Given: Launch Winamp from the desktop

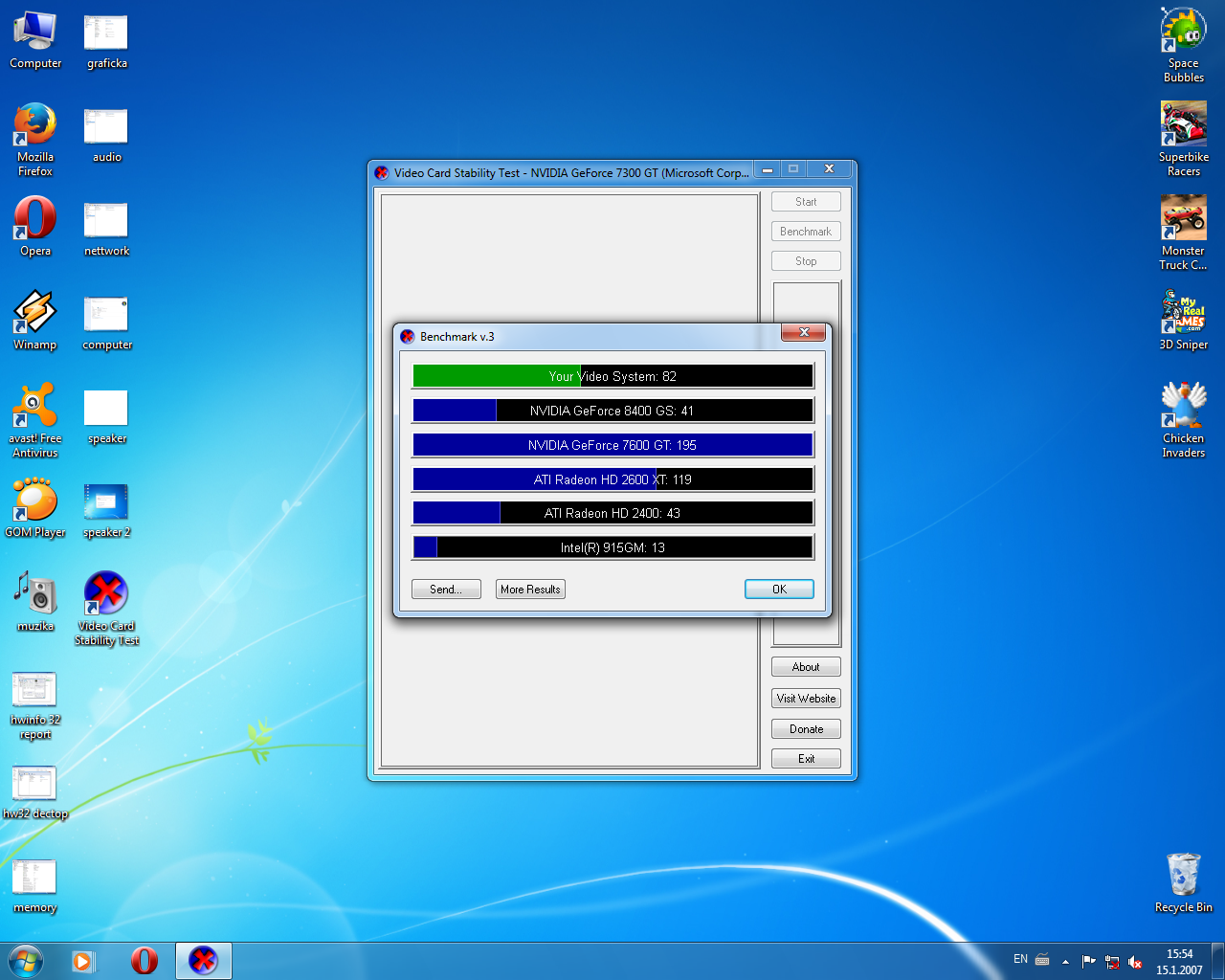Looking at the screenshot, I should tap(35, 320).
